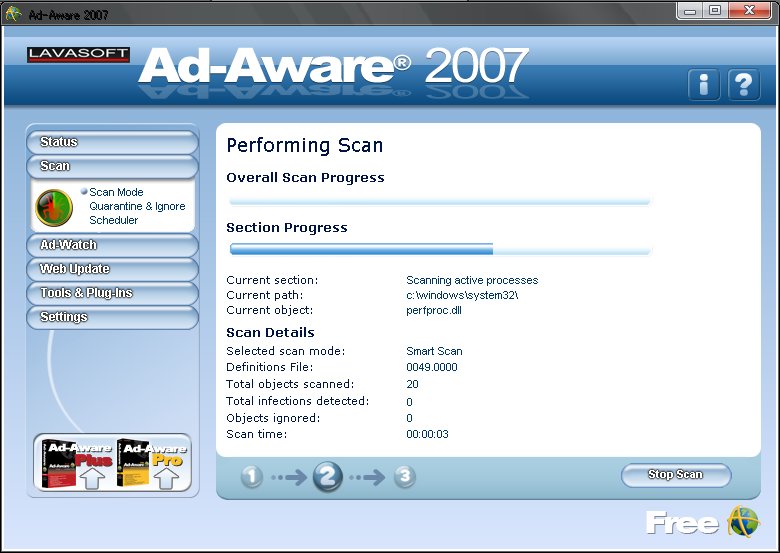Viewport: 780px width, 553px height.
Task: Click the step 2 circle indicator
Action: click(327, 477)
